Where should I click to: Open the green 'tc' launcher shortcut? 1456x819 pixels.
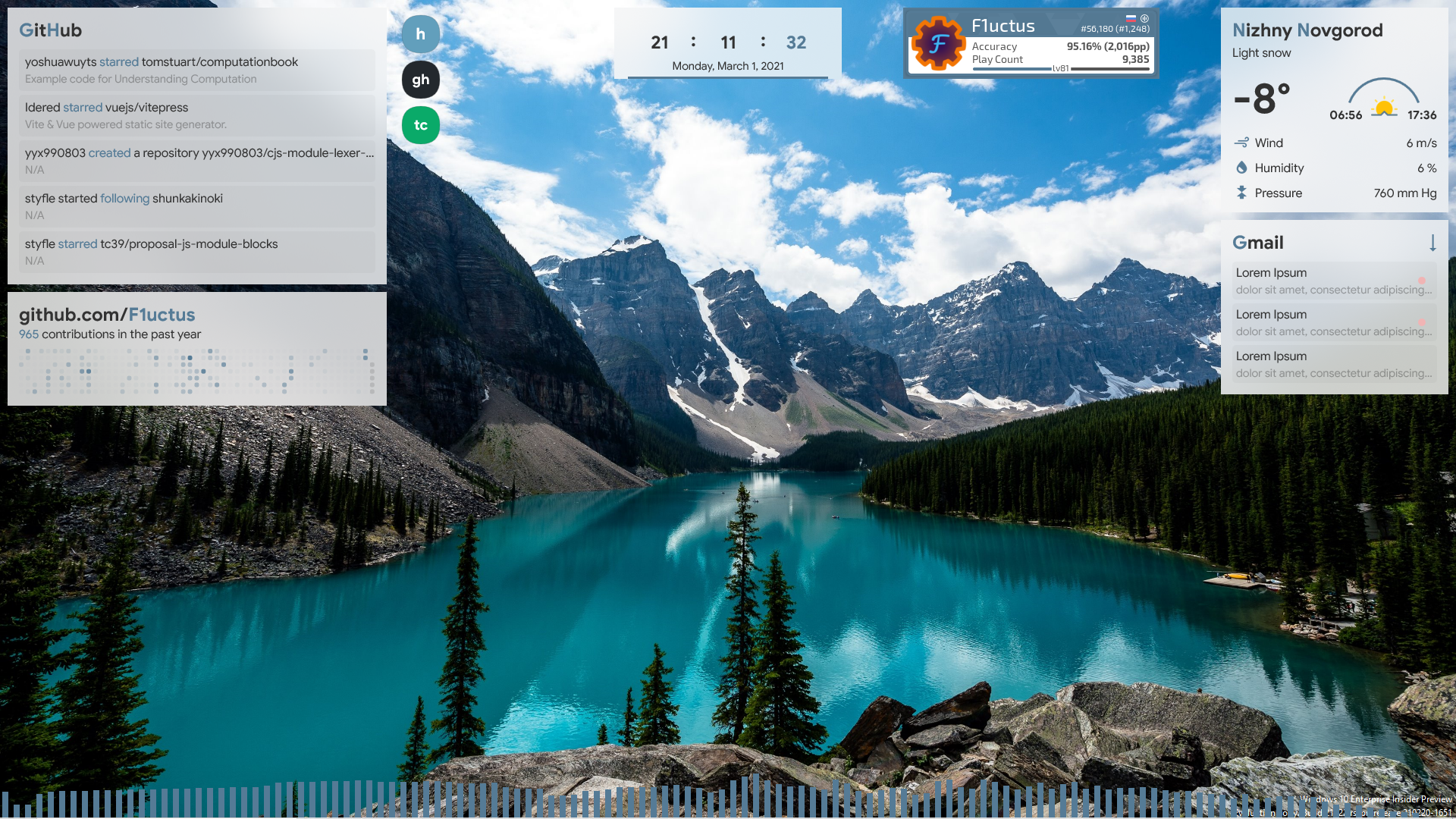(x=420, y=125)
